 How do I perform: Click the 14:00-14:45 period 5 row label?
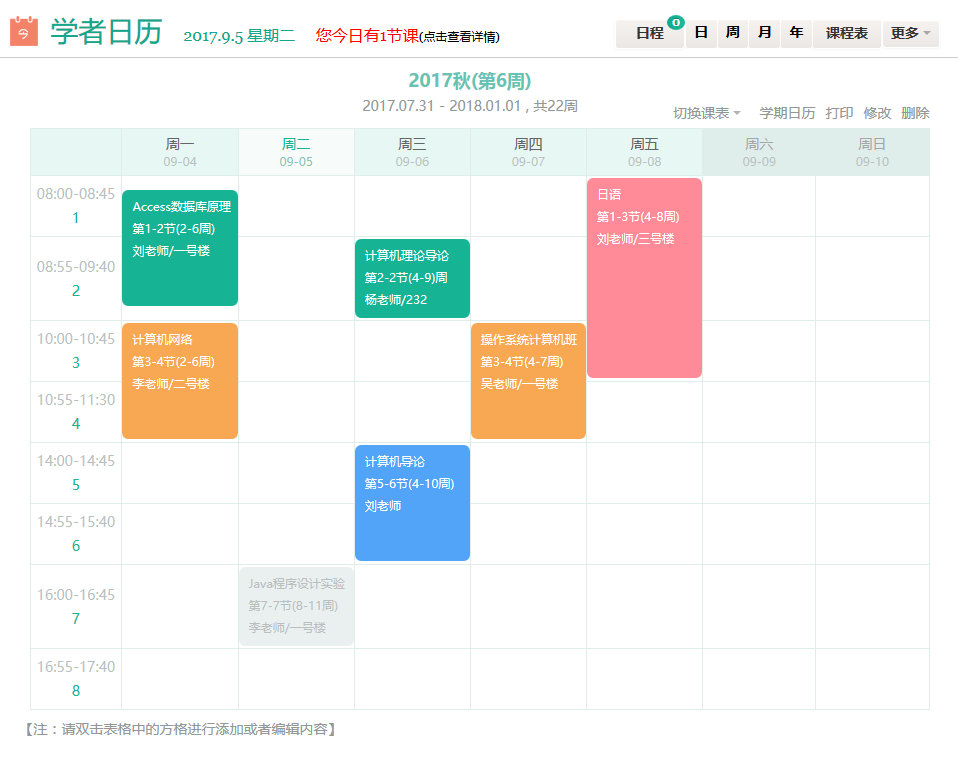[x=76, y=473]
